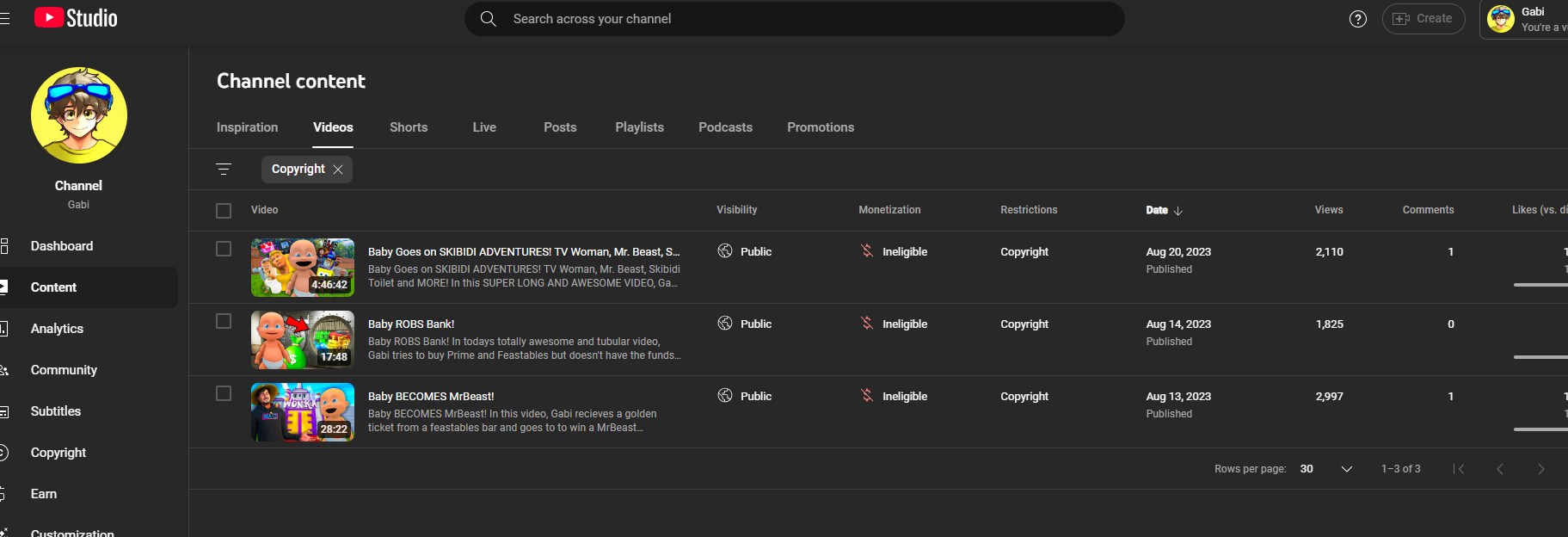Select the Baby BECOMES MrBeast video checkbox

(x=224, y=393)
